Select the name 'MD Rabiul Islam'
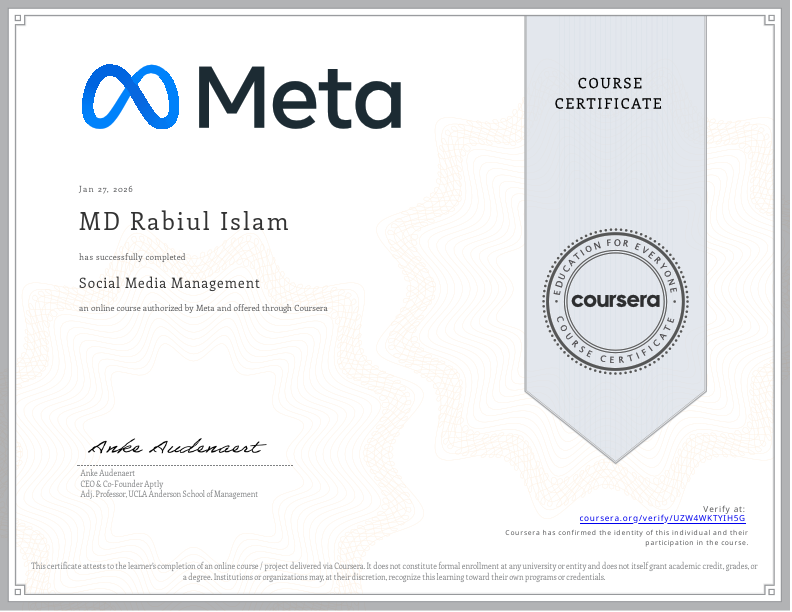This screenshot has height=612, width=792. pos(184,222)
